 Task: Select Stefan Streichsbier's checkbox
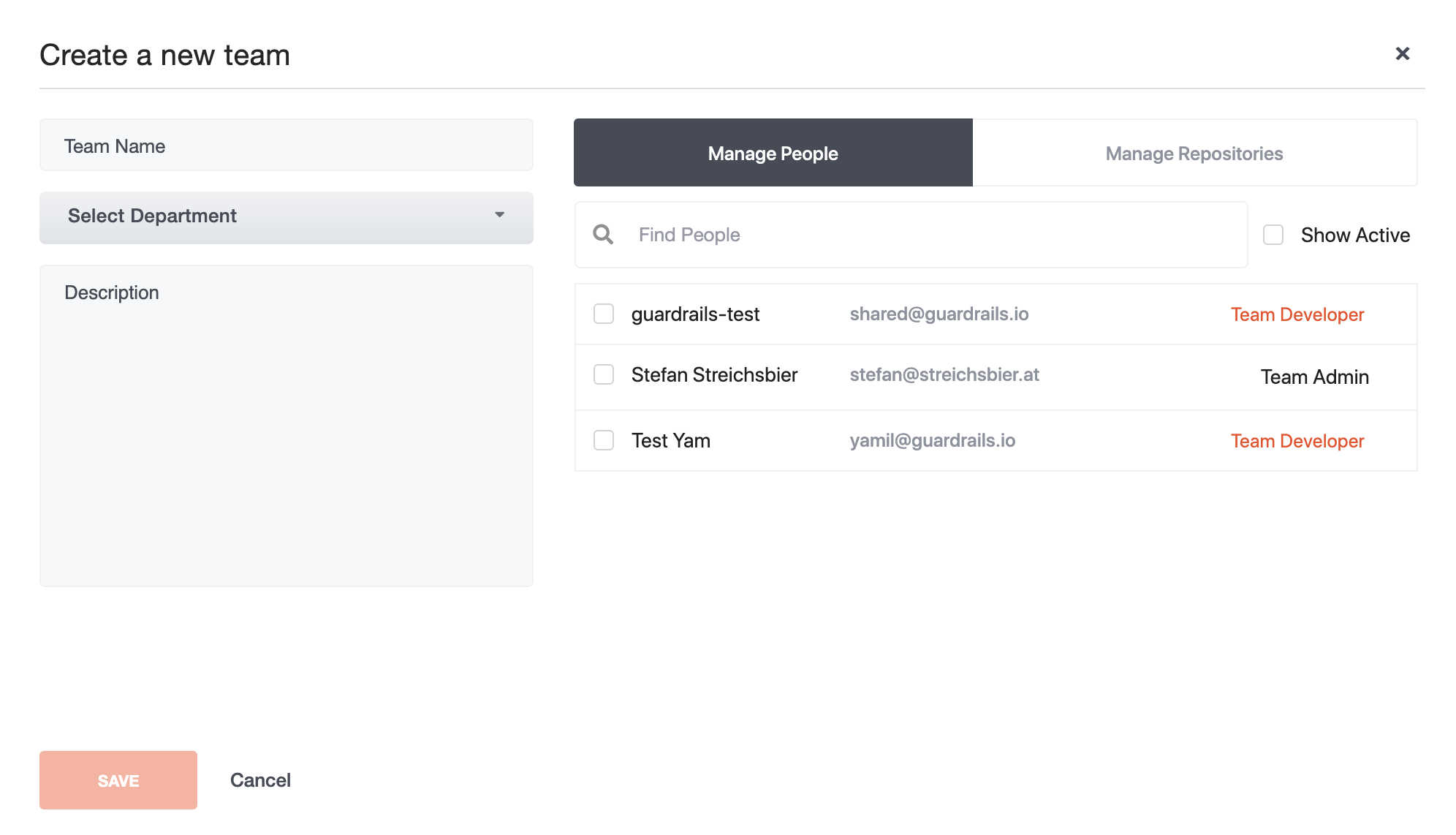coord(604,374)
